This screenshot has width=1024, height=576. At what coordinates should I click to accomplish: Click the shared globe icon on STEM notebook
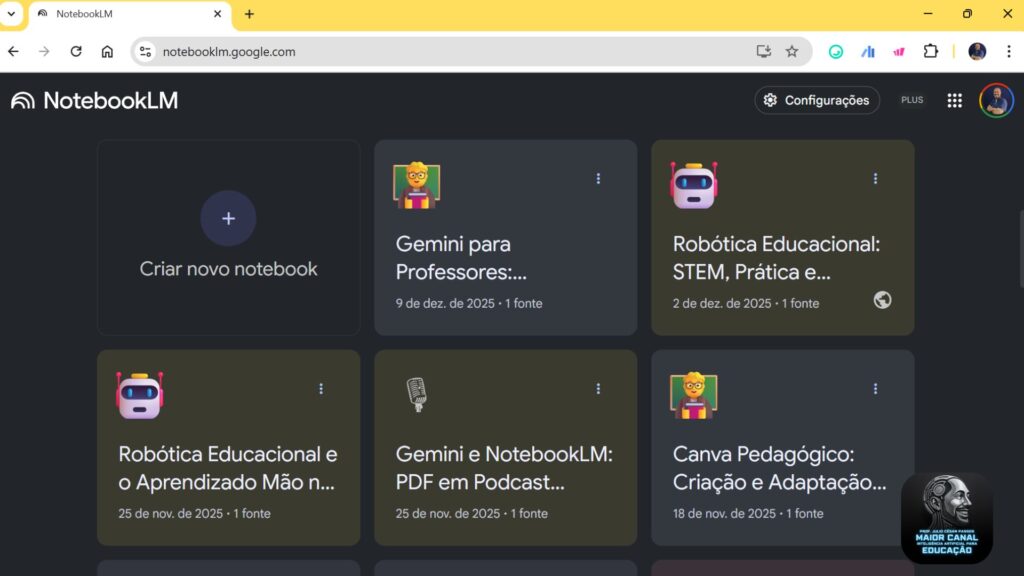click(884, 300)
